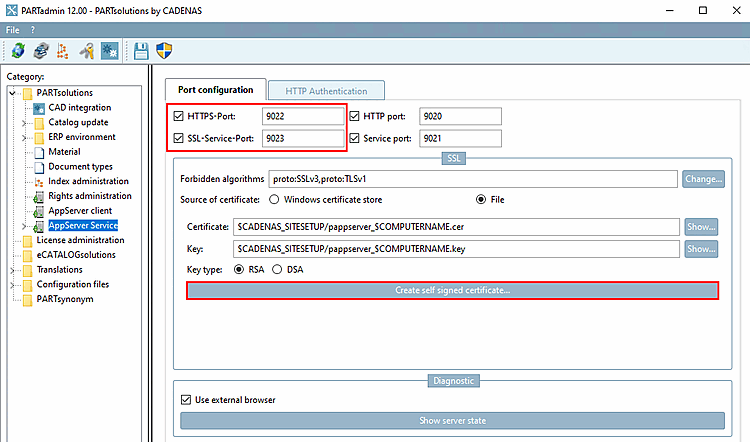The height and width of the screenshot is (442, 750).
Task: Click the globe refresh toolbar icon
Action: click(19, 50)
